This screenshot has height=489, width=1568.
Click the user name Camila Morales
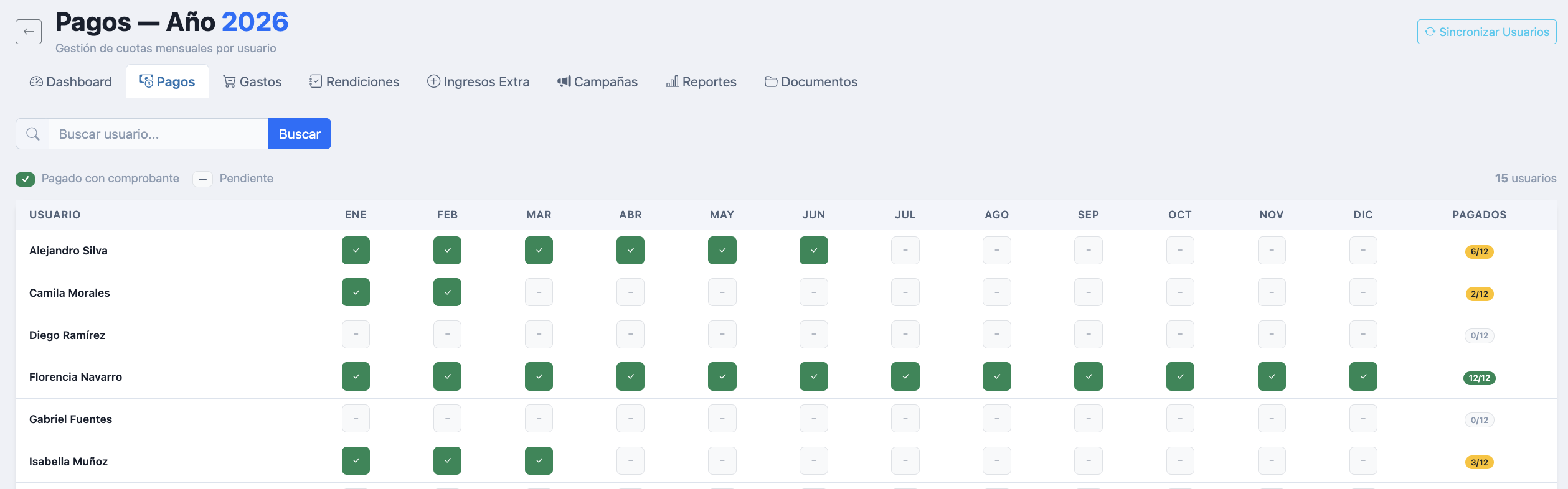point(70,293)
